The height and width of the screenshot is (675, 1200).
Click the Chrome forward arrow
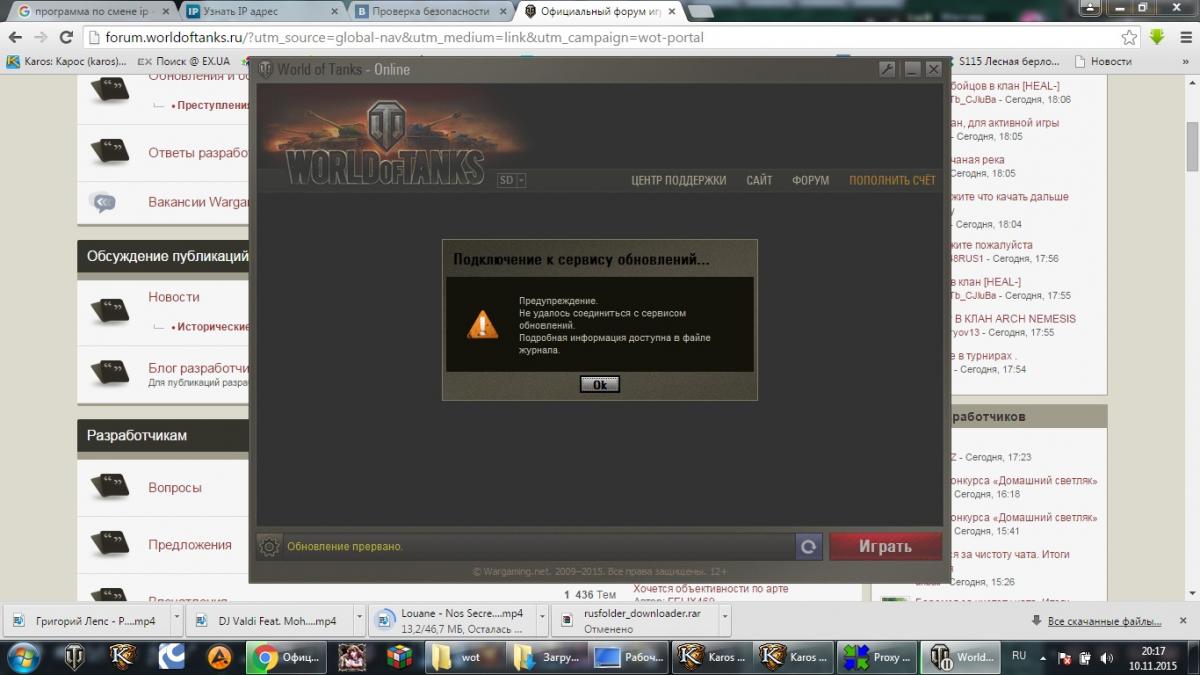click(41, 37)
